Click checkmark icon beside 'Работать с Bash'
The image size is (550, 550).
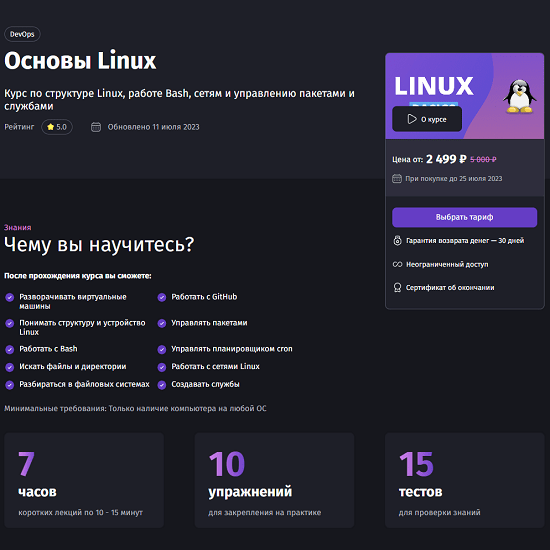click(x=10, y=349)
